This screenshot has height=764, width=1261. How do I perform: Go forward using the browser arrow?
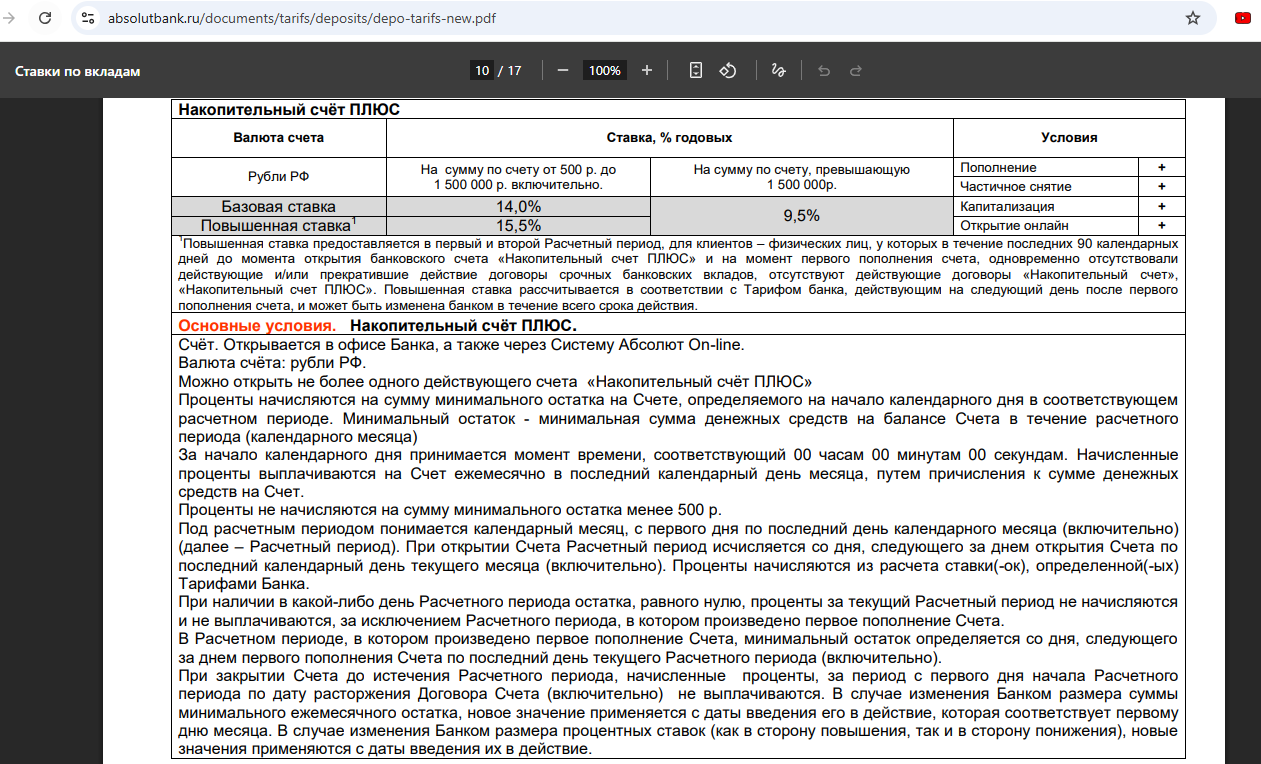click(9, 18)
